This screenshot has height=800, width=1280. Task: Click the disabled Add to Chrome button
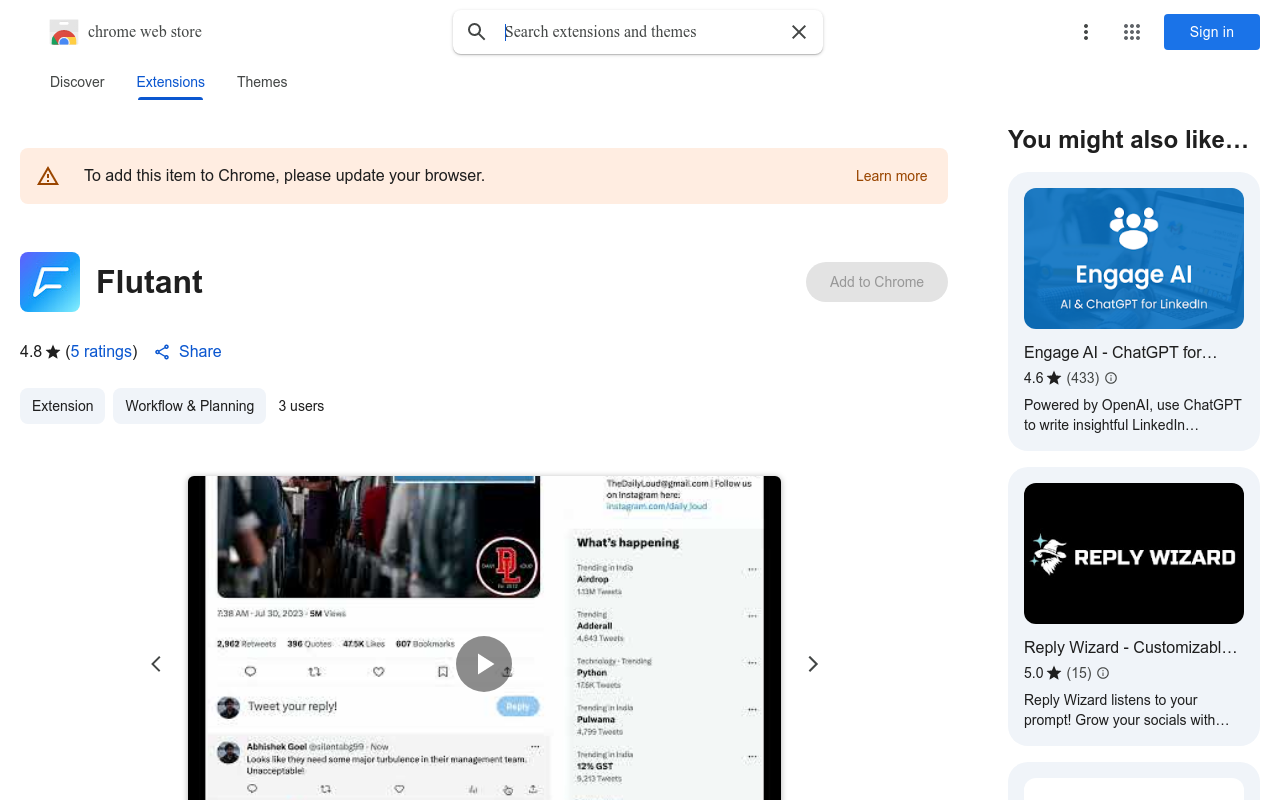coord(877,282)
